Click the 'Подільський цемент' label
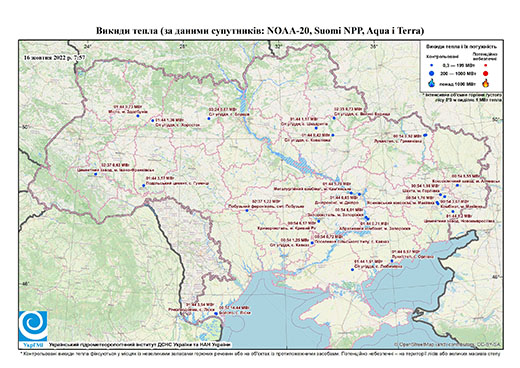The height and width of the screenshot is (368, 520). pyautogui.click(x=179, y=183)
